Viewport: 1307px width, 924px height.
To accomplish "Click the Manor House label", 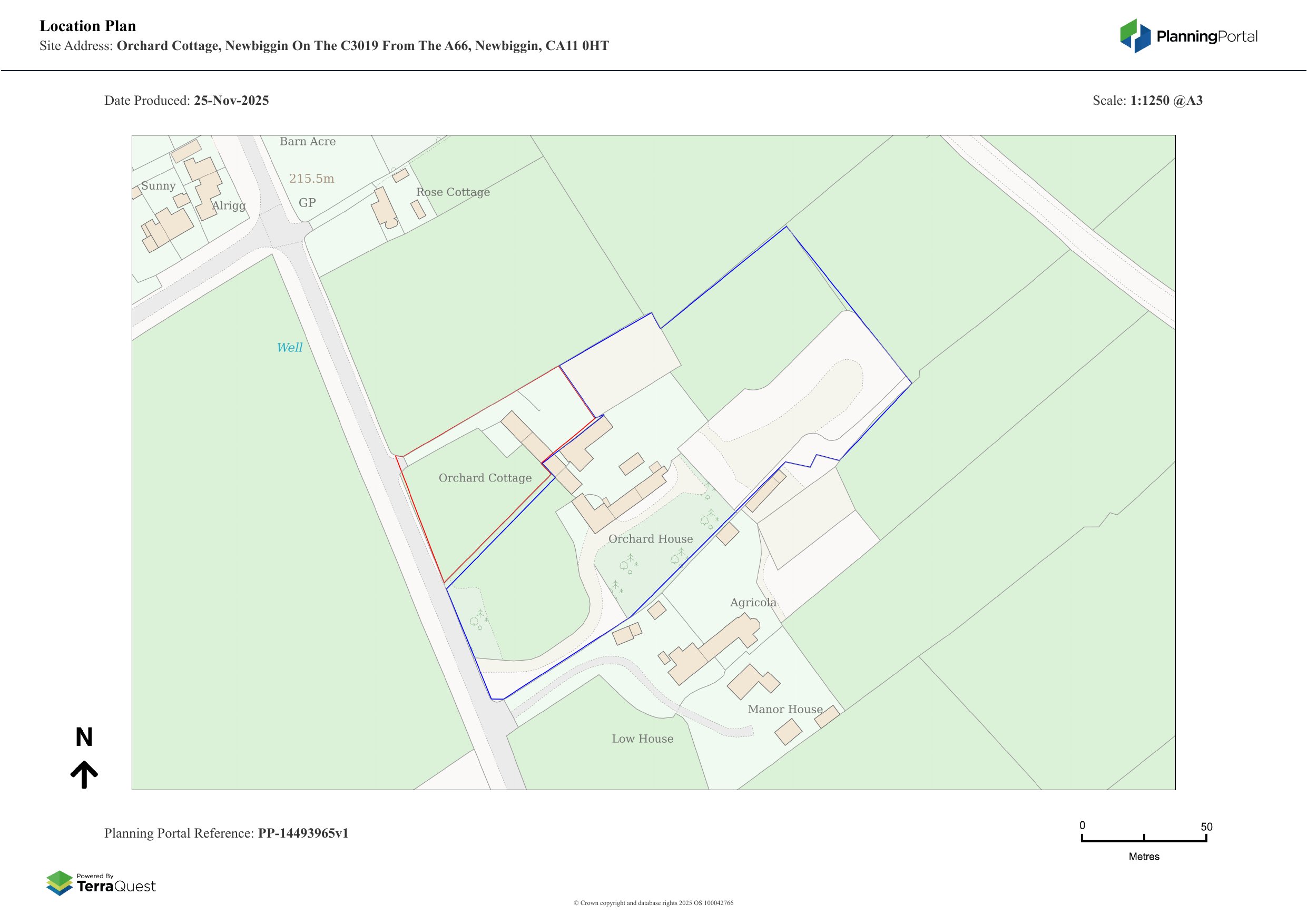I will pyautogui.click(x=785, y=710).
